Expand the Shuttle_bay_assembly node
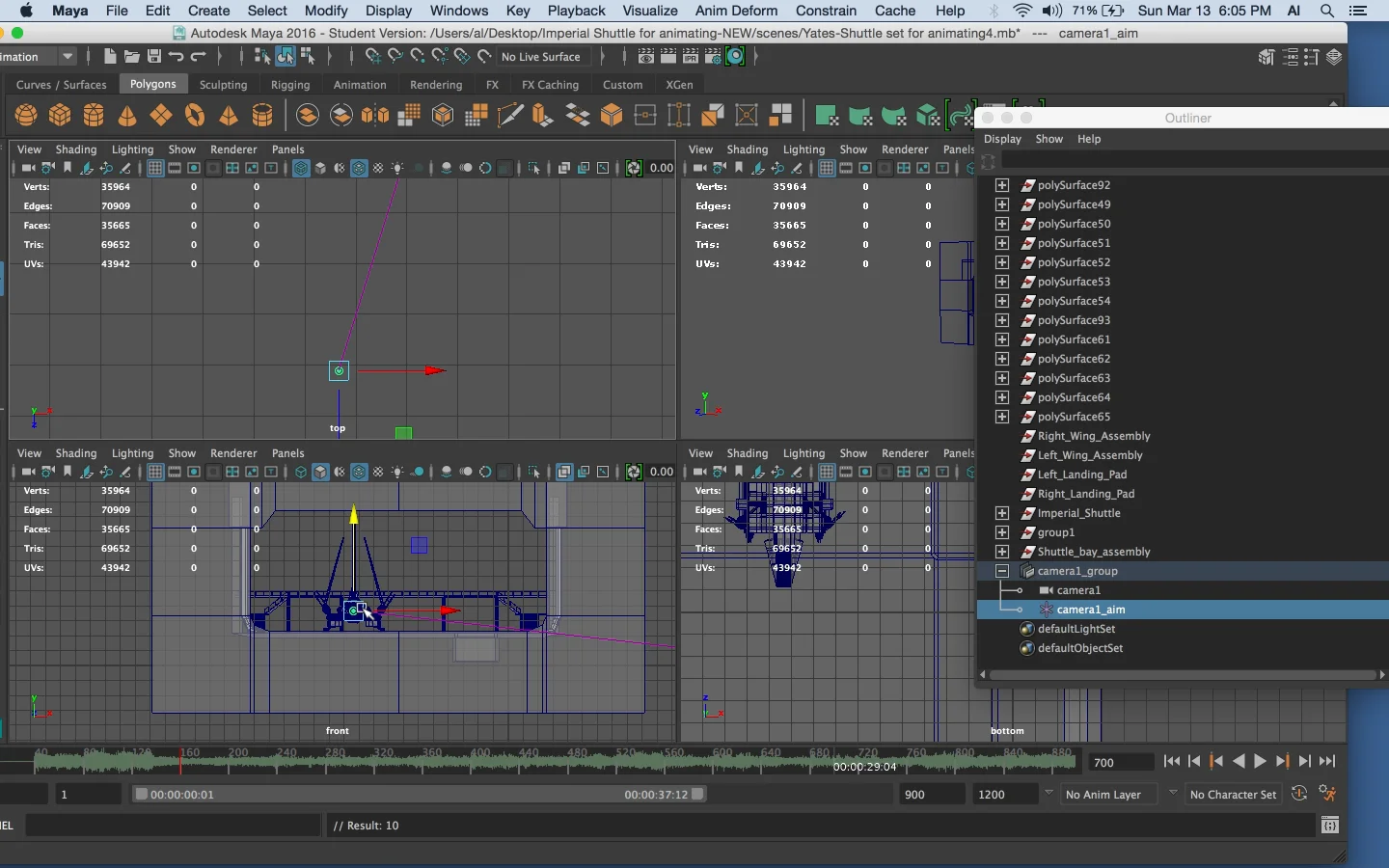Screen dimensions: 1389x868 [x=1002, y=552]
